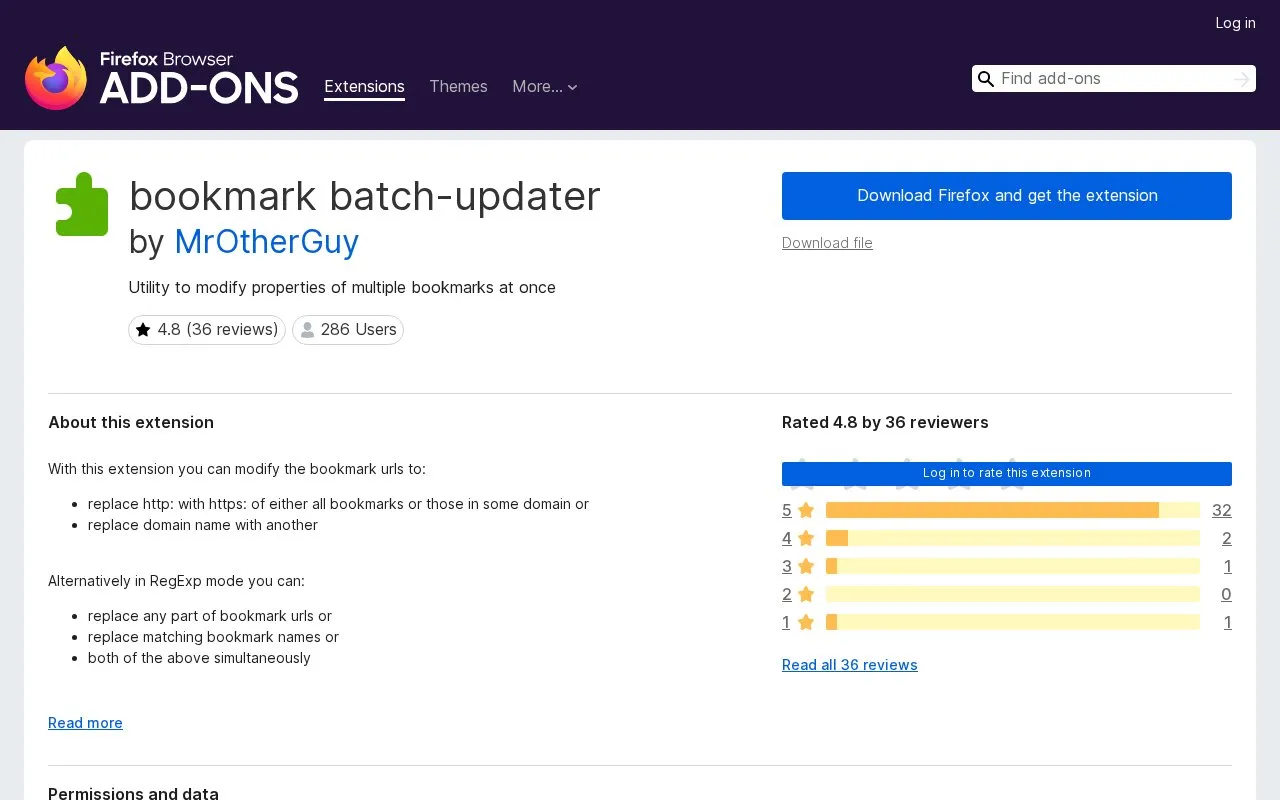Image resolution: width=1280 pixels, height=800 pixels.
Task: Click the number 5 rating link
Action: tap(787, 510)
